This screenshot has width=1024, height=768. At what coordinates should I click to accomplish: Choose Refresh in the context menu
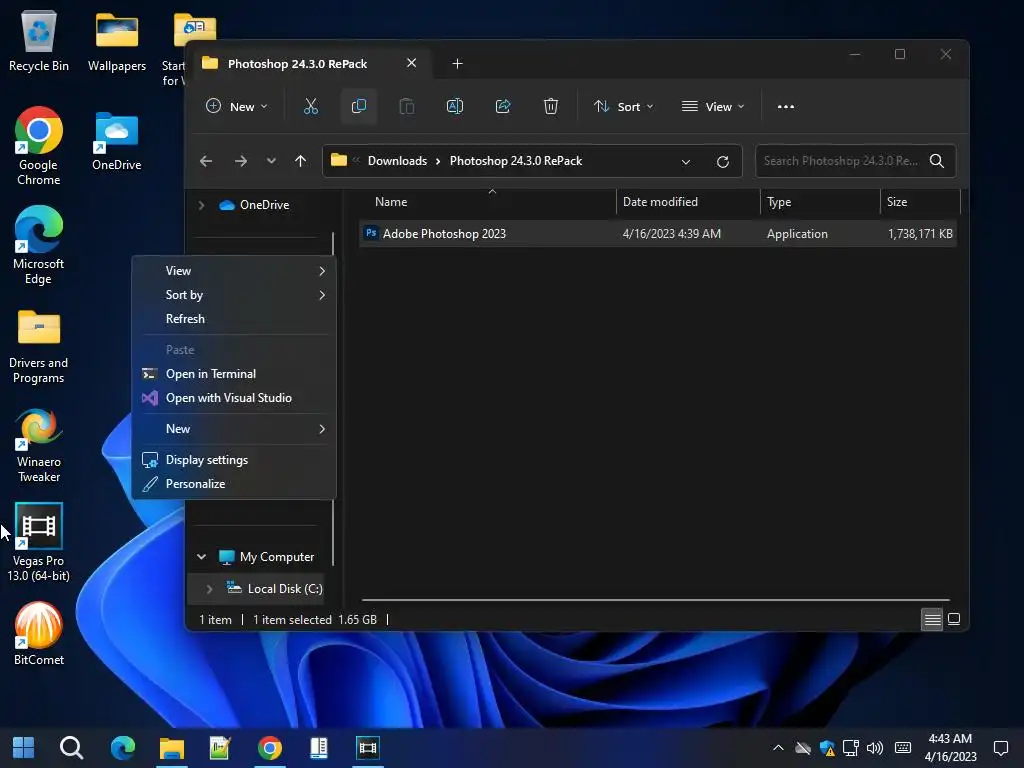(x=234, y=319)
